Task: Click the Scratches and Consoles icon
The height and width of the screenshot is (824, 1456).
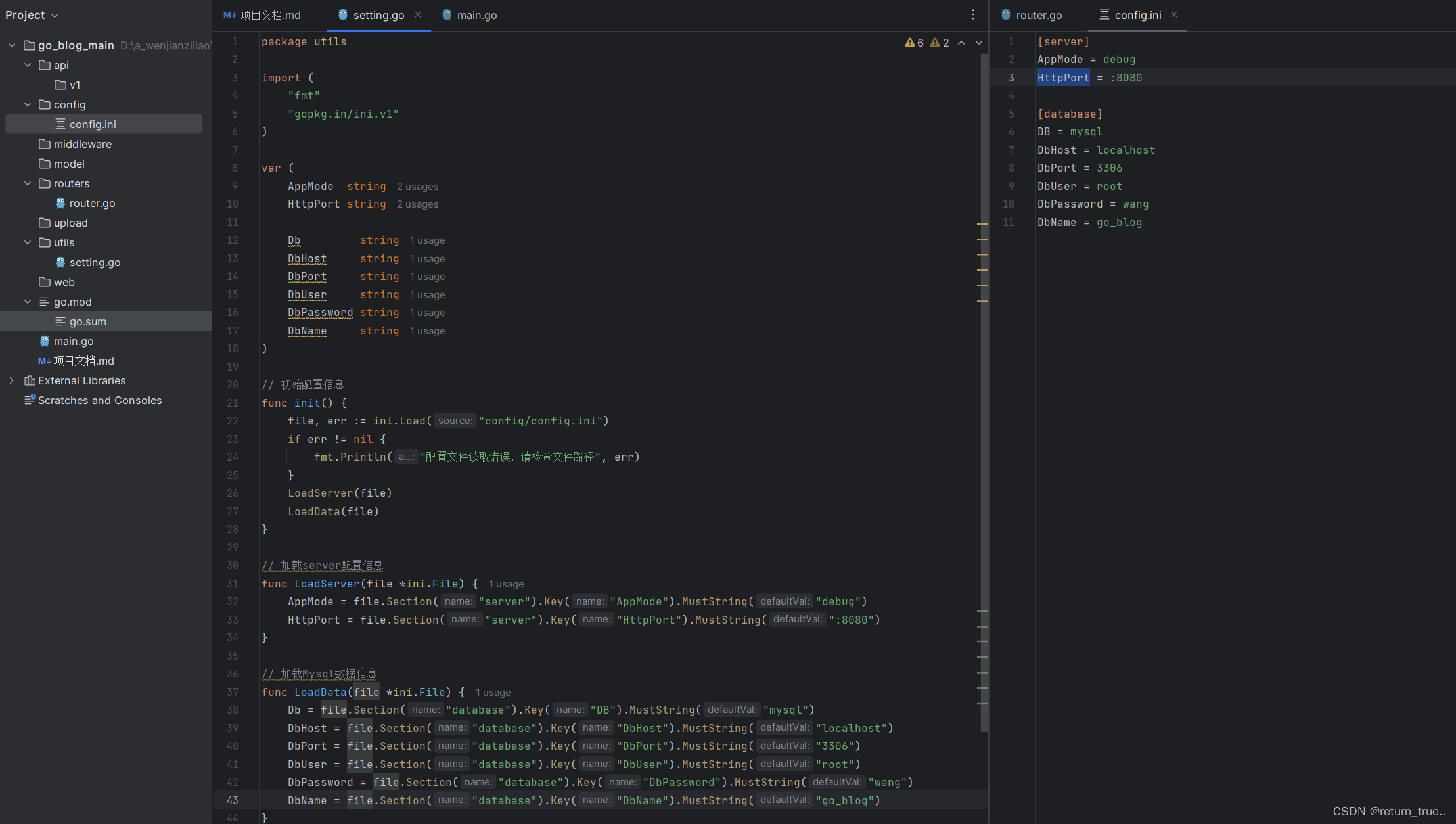Action: click(x=30, y=400)
